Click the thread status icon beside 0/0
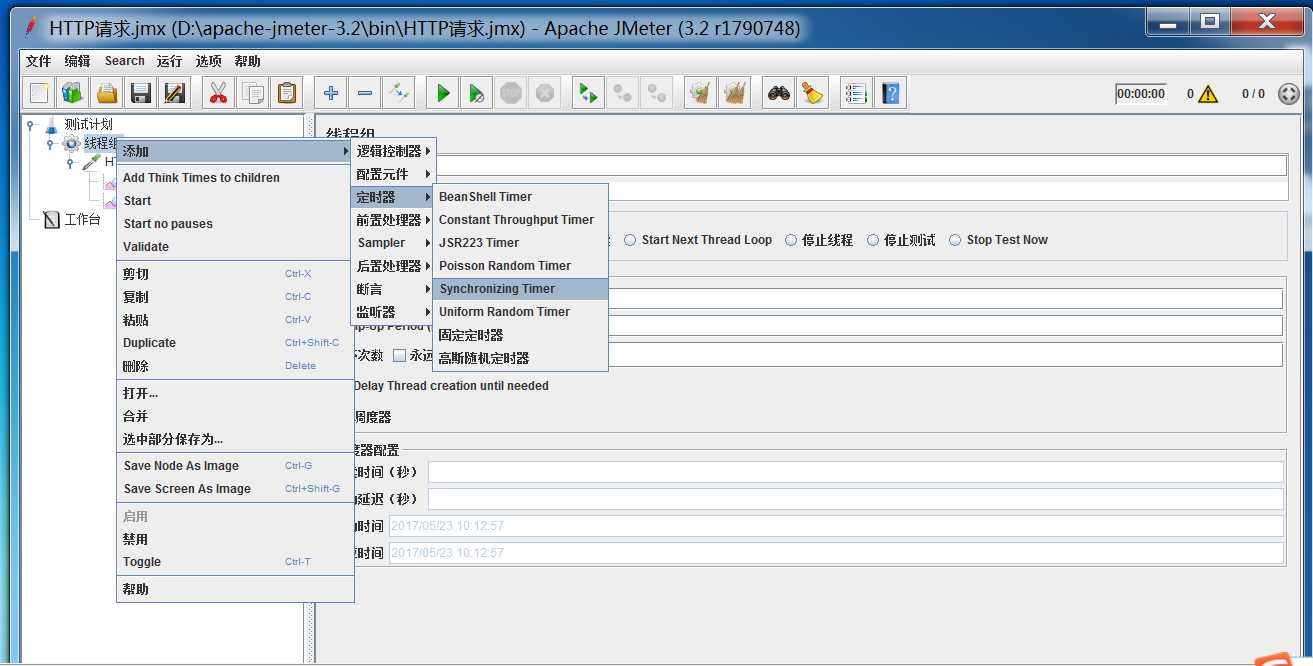Viewport: 1313px width, 666px height. [x=1288, y=94]
